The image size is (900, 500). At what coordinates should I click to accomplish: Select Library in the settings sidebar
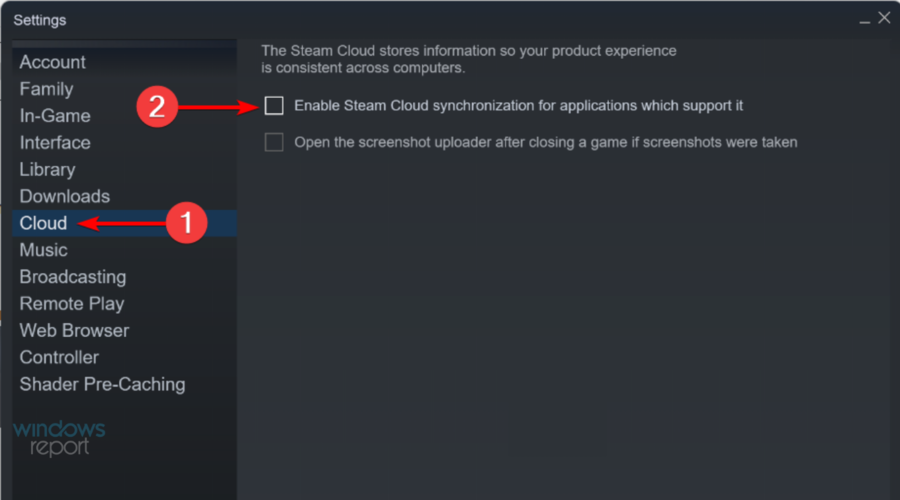pos(47,169)
